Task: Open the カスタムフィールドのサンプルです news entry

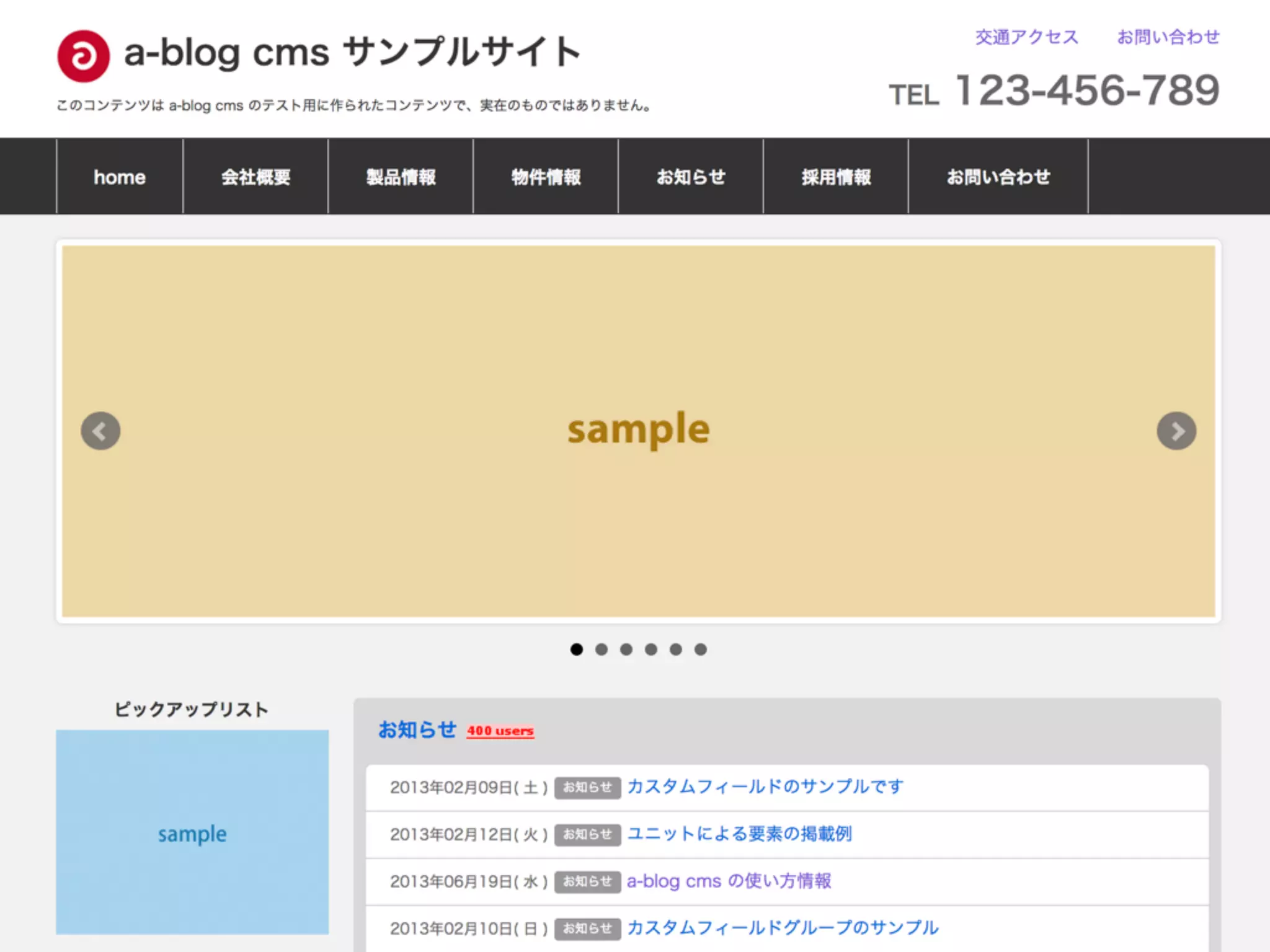Action: 765,787
